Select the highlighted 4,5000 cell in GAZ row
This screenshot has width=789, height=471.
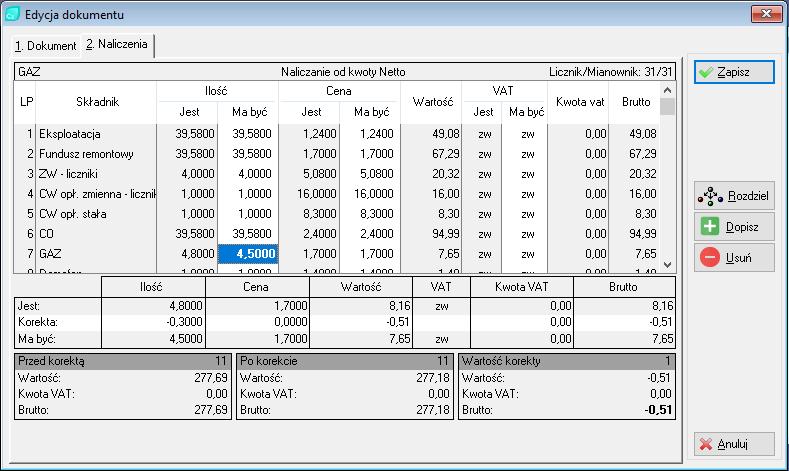click(248, 254)
